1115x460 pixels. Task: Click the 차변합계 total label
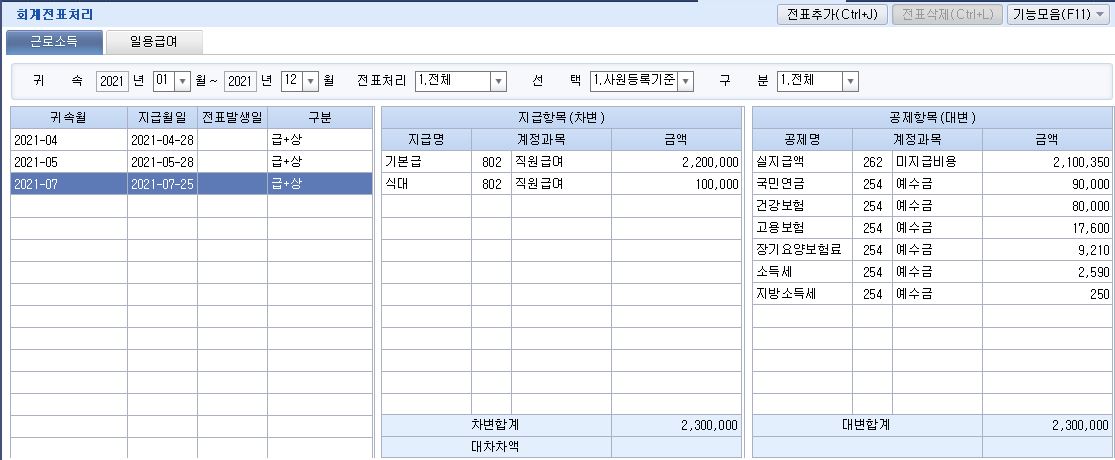click(x=496, y=425)
